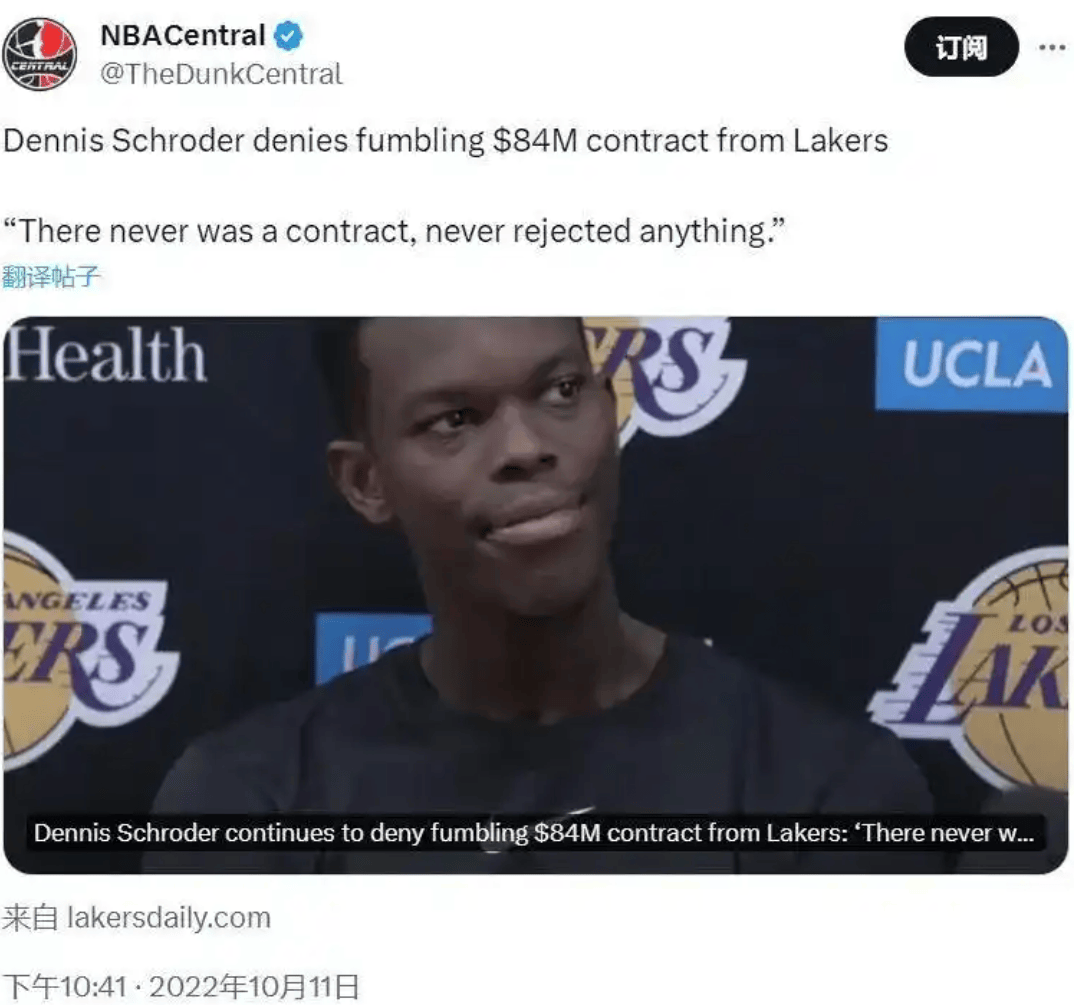Click the UCLA logo in the image
Screen dimensions: 1074x1005
(972, 364)
